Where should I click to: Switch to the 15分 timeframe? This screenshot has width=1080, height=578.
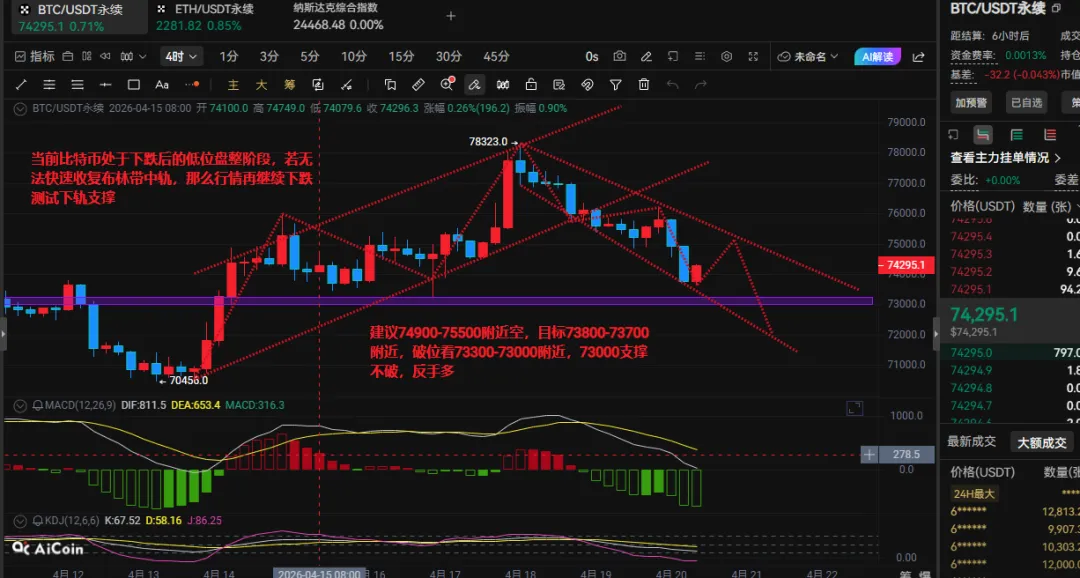401,56
